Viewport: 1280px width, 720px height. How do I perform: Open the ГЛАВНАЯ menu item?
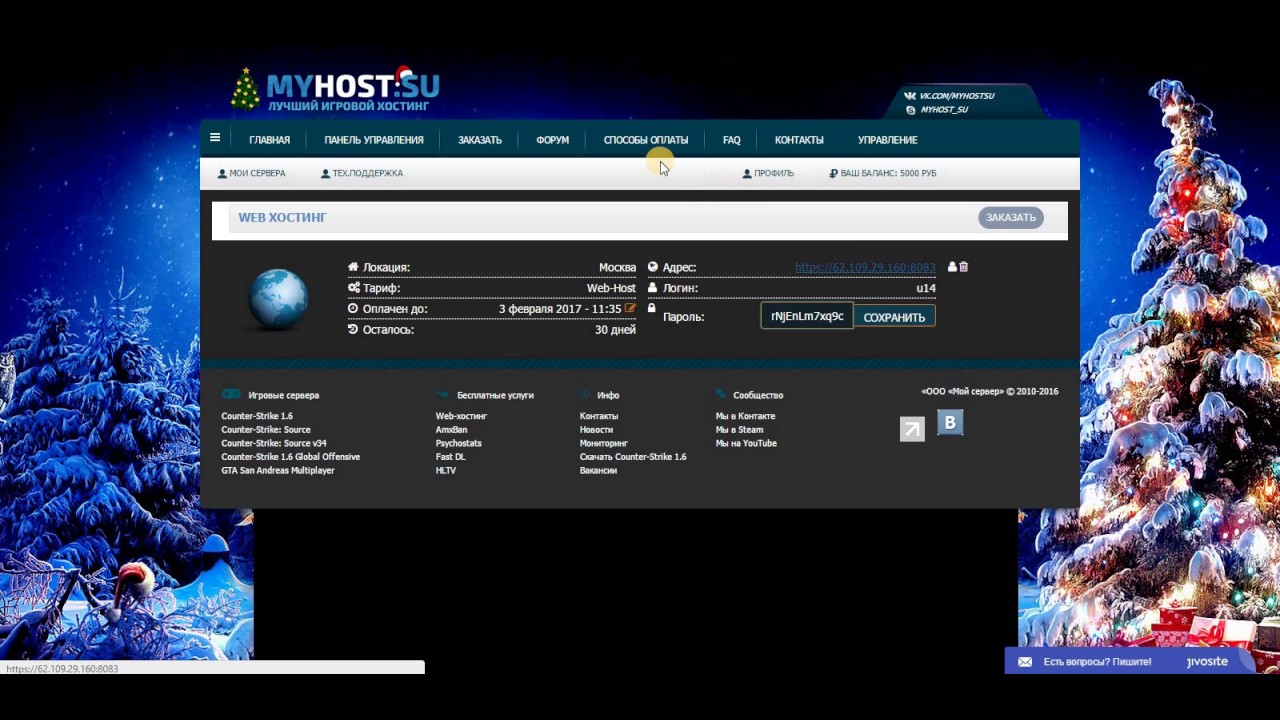point(269,140)
